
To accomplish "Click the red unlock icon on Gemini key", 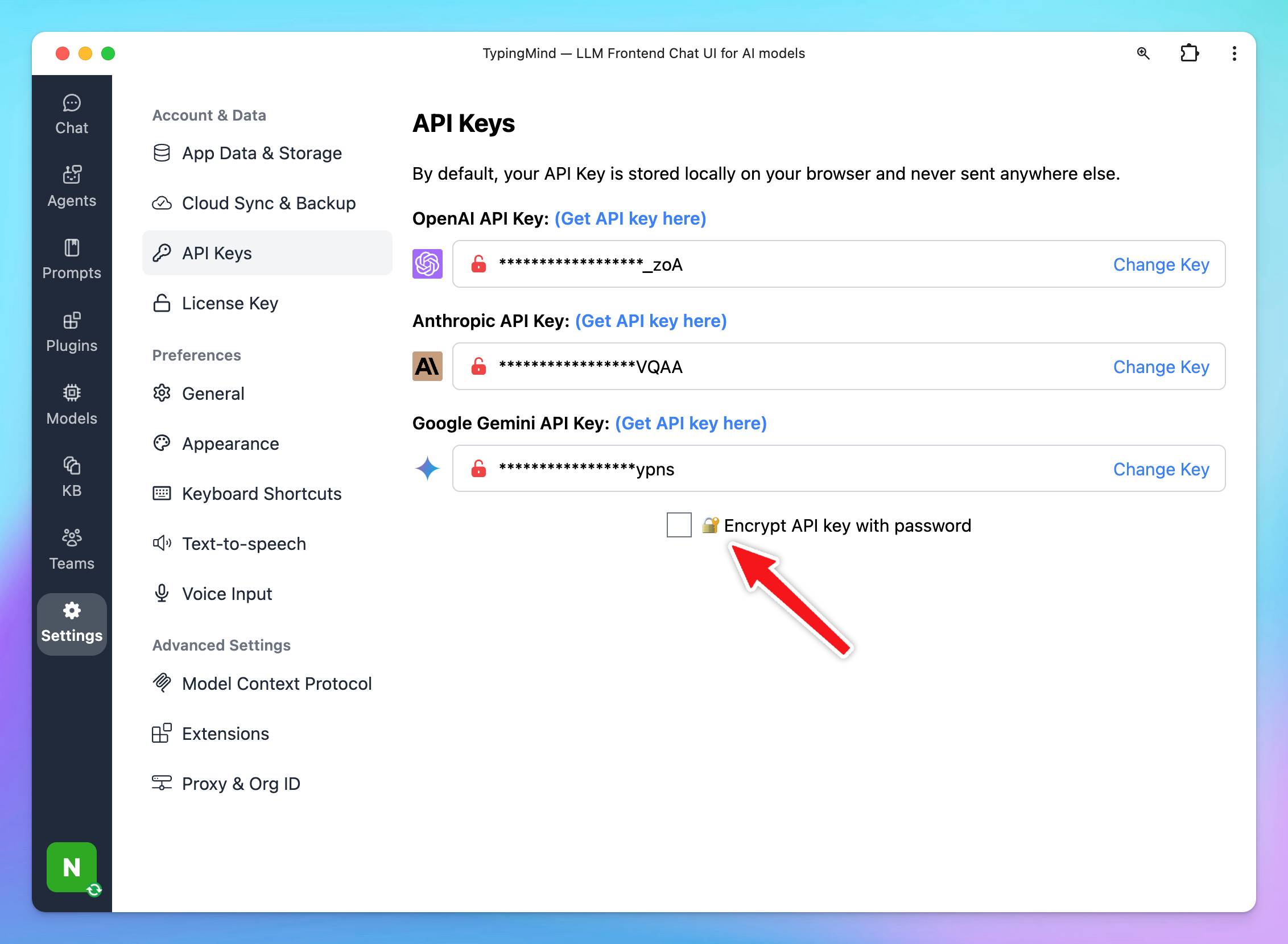I will [478, 469].
